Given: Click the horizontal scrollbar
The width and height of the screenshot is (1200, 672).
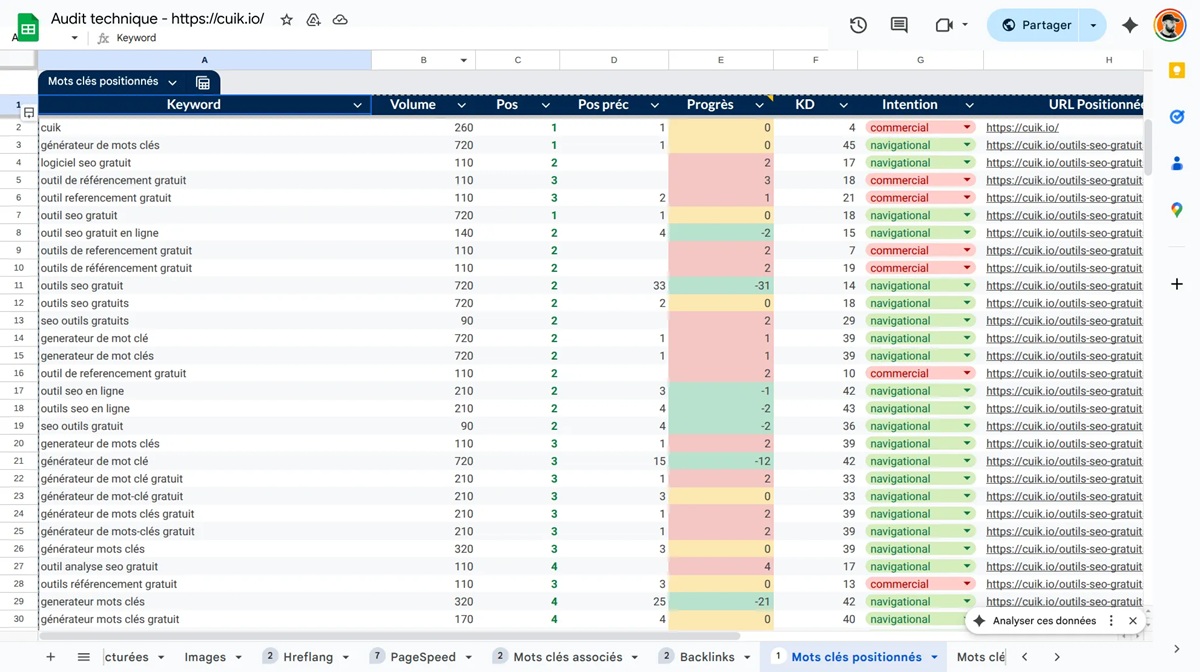Looking at the screenshot, I should coord(390,636).
